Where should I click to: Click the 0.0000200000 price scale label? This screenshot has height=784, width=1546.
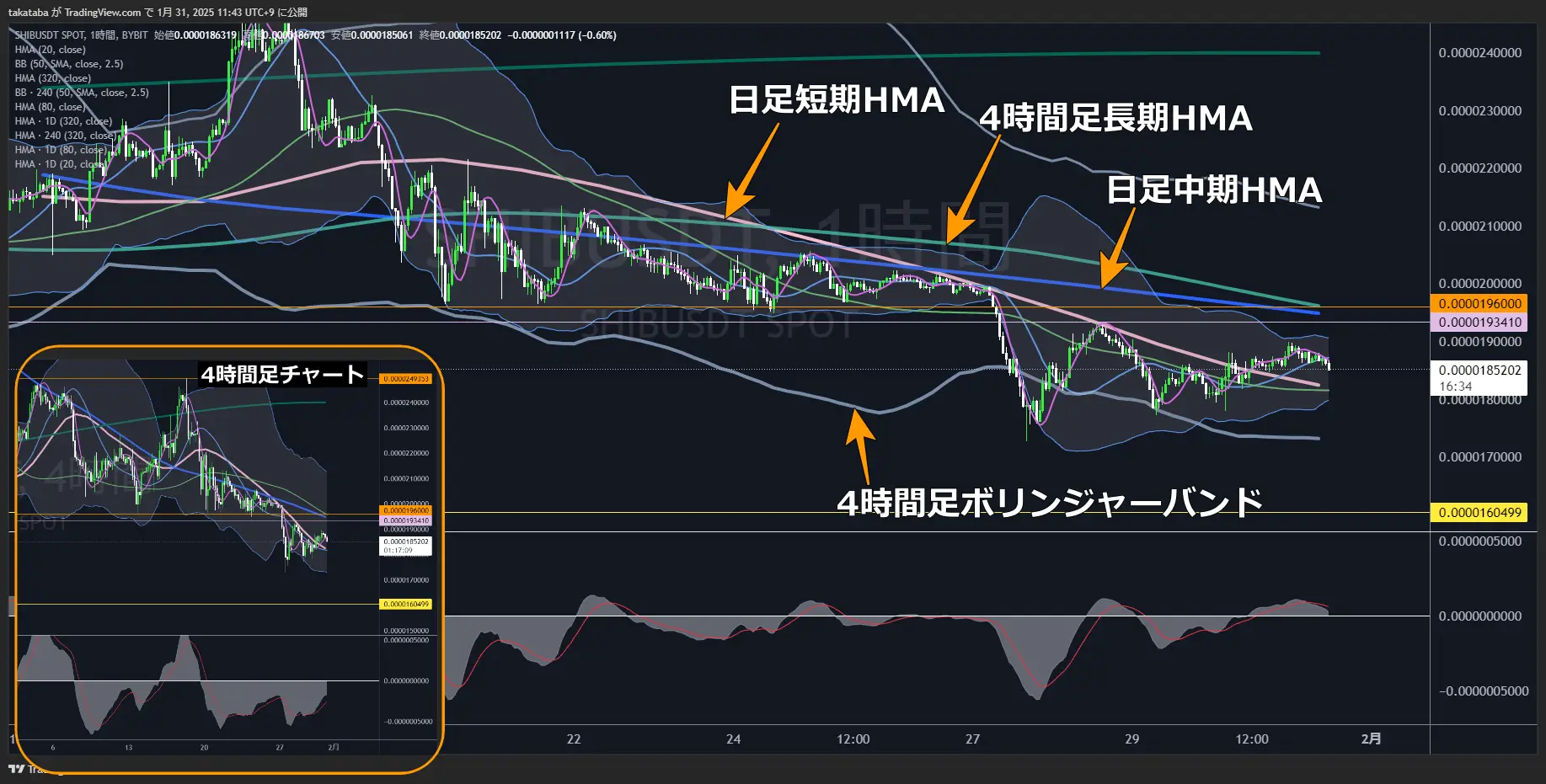pos(1479,284)
